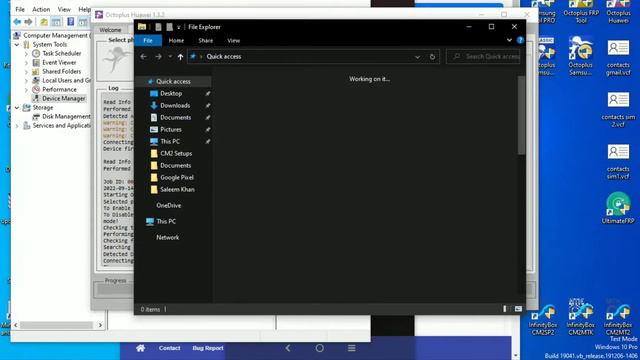Screen dimensions: 640x360
Task: Open Octoplus Huawei desktop shortcut
Action: click(618, 11)
